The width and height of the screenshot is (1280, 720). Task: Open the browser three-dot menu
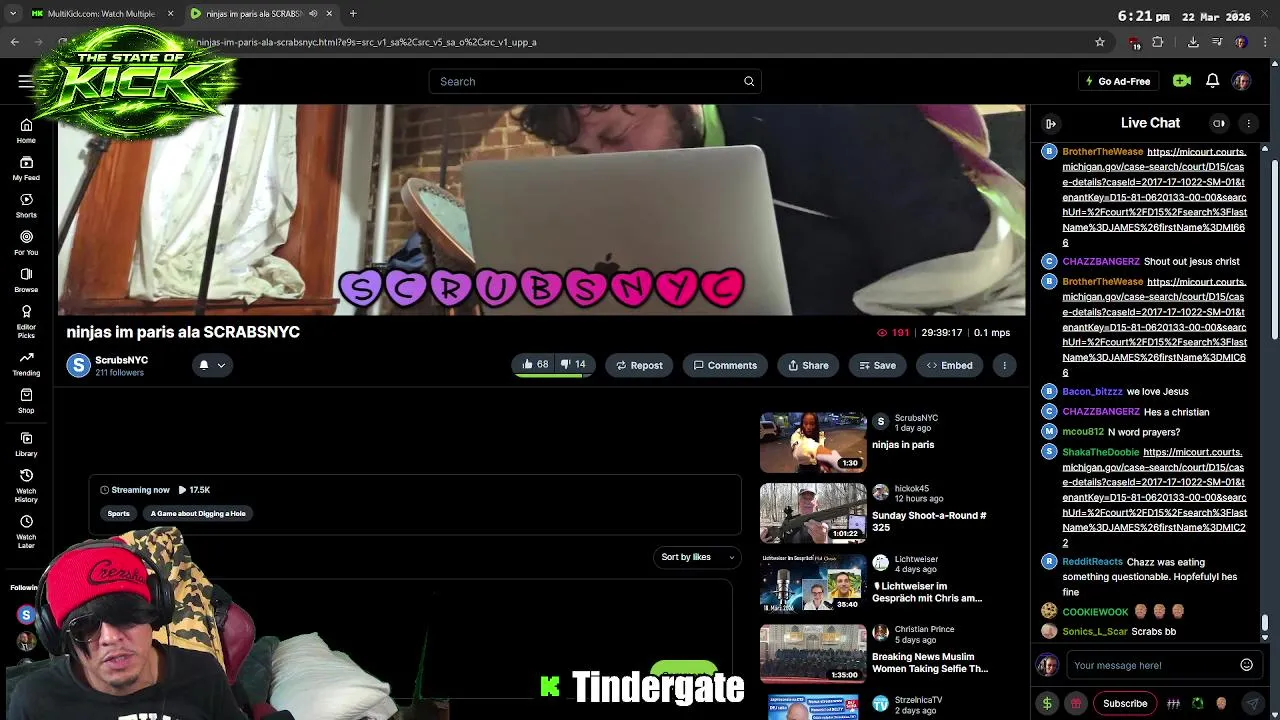point(1265,42)
